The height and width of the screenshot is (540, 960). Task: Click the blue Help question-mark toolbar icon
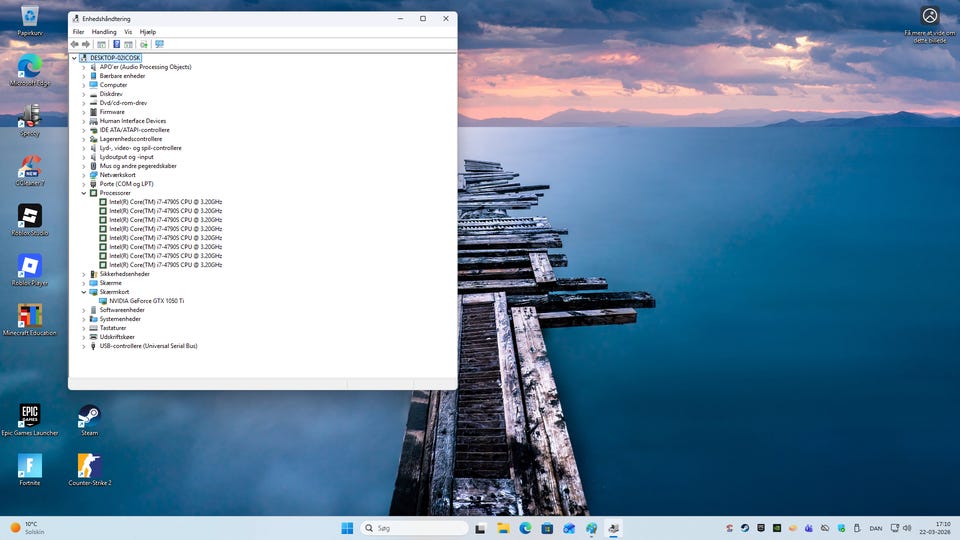(x=116, y=44)
